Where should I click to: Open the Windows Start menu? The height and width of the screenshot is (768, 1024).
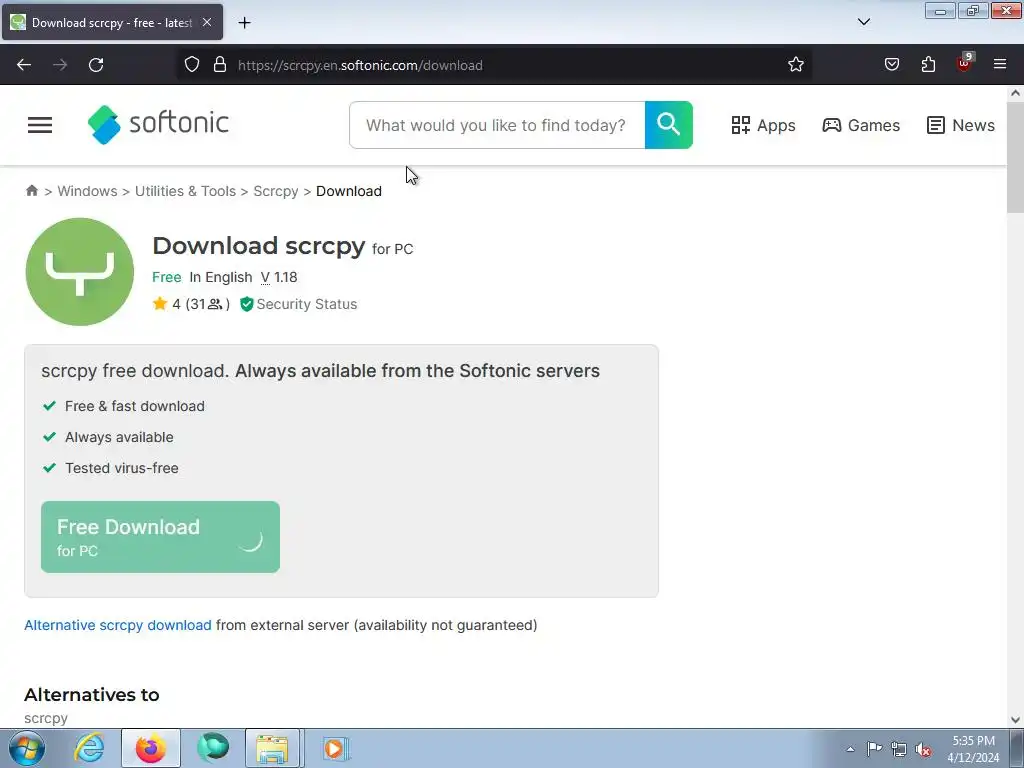27,748
